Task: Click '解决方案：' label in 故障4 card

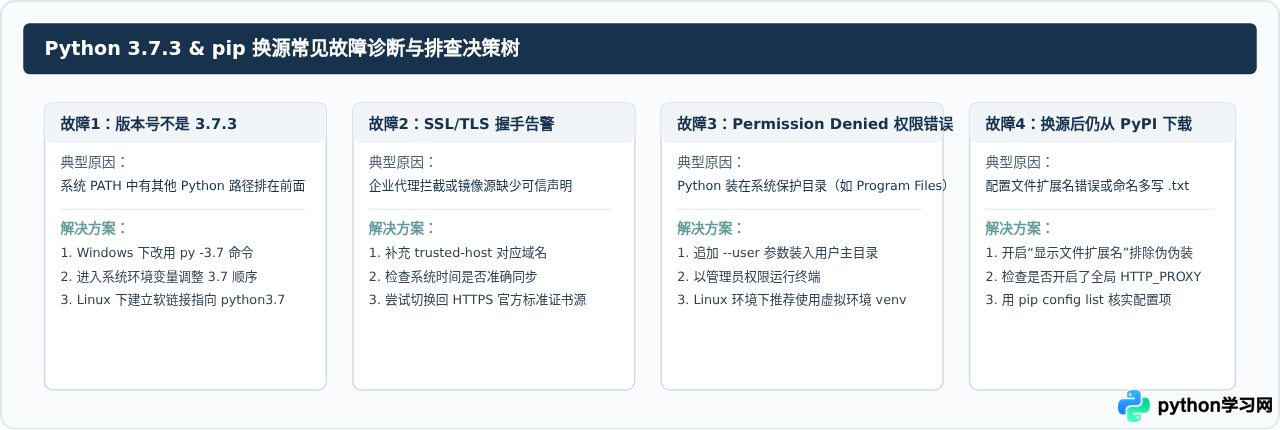Action: [x=1018, y=229]
